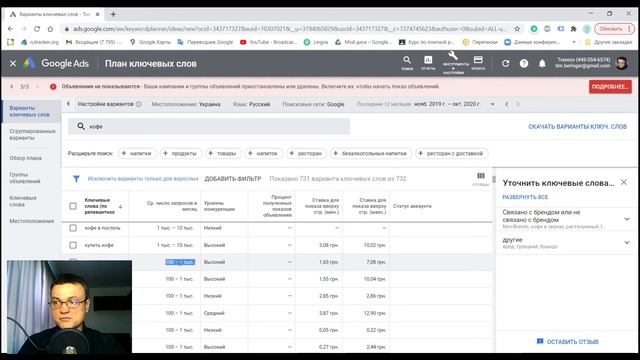Click the red error alert icon

[x=53, y=87]
